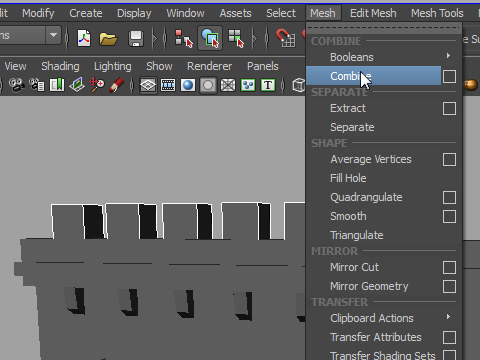Open the Modify menu
Image resolution: width=480 pixels, height=360 pixels.
click(38, 13)
